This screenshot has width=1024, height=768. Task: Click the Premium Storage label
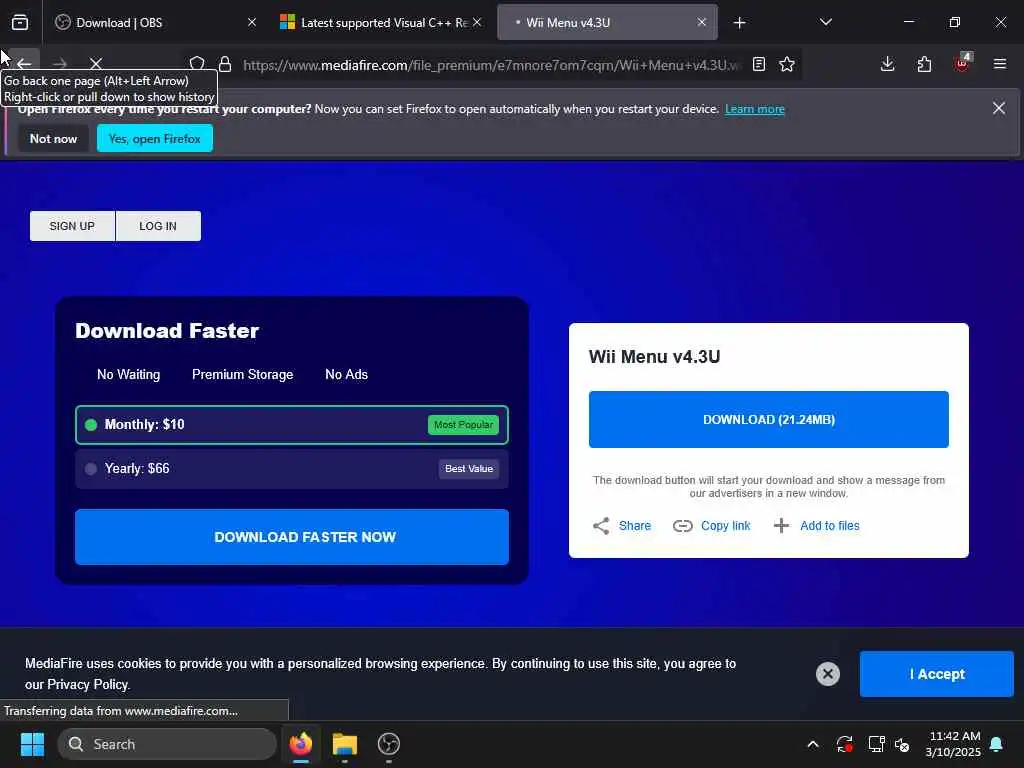242,374
